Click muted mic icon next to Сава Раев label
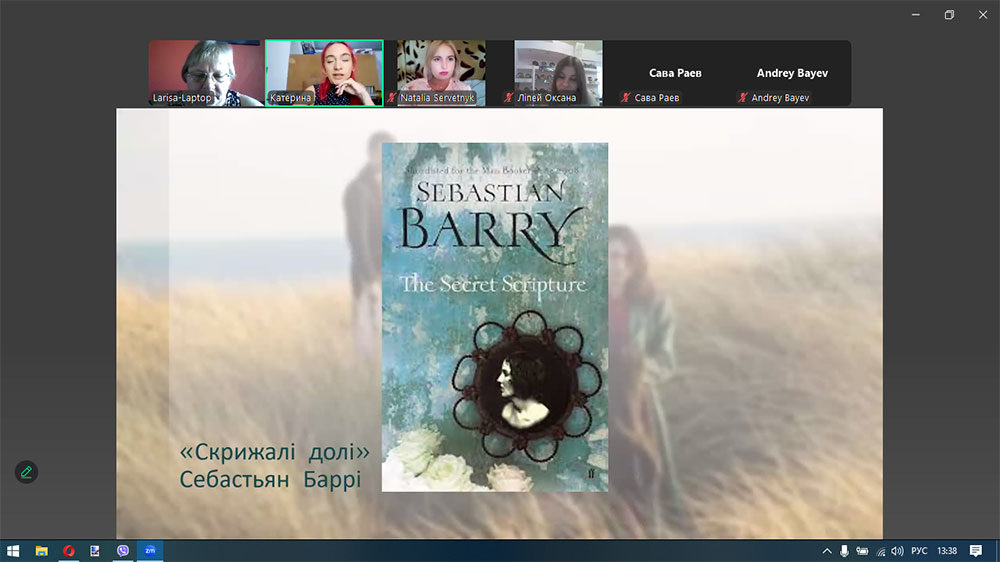 [x=626, y=98]
